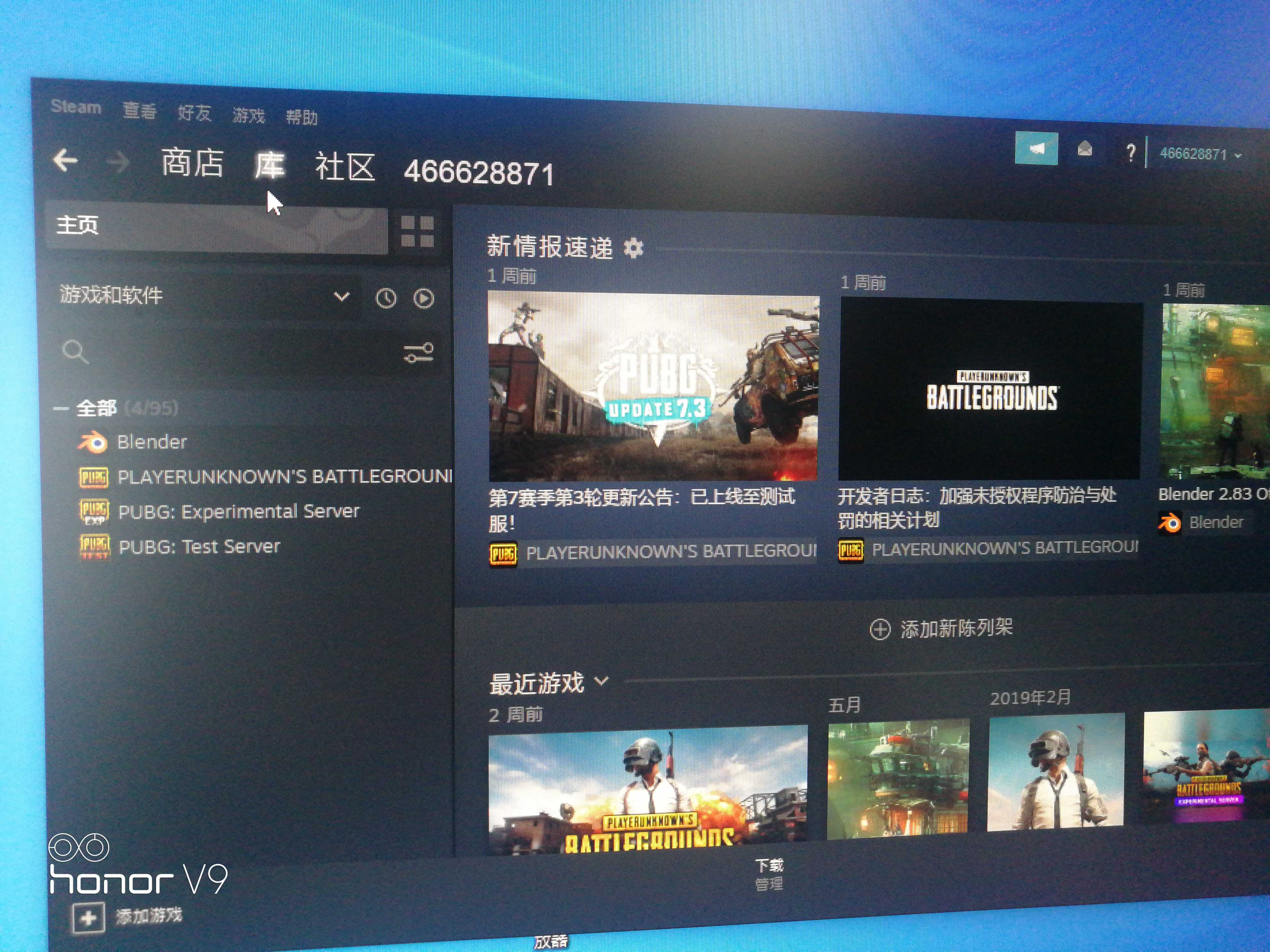Image resolution: width=1270 pixels, height=952 pixels.
Task: Select Blender in the game list
Action: (x=152, y=442)
